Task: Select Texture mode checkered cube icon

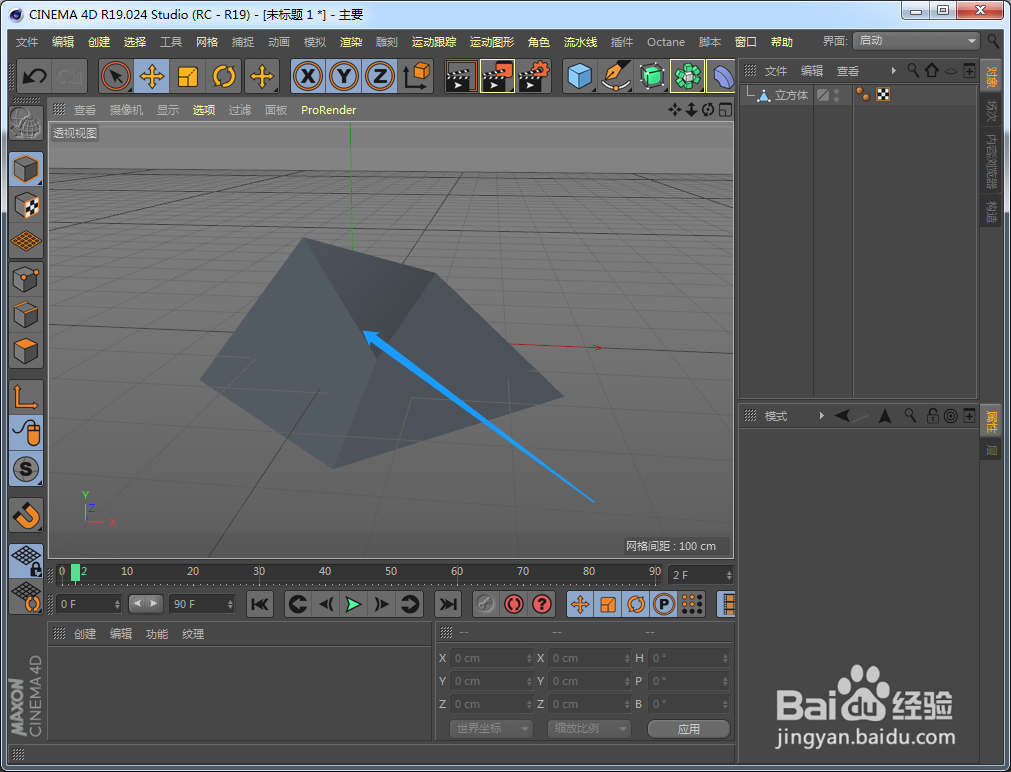Action: pyautogui.click(x=26, y=206)
